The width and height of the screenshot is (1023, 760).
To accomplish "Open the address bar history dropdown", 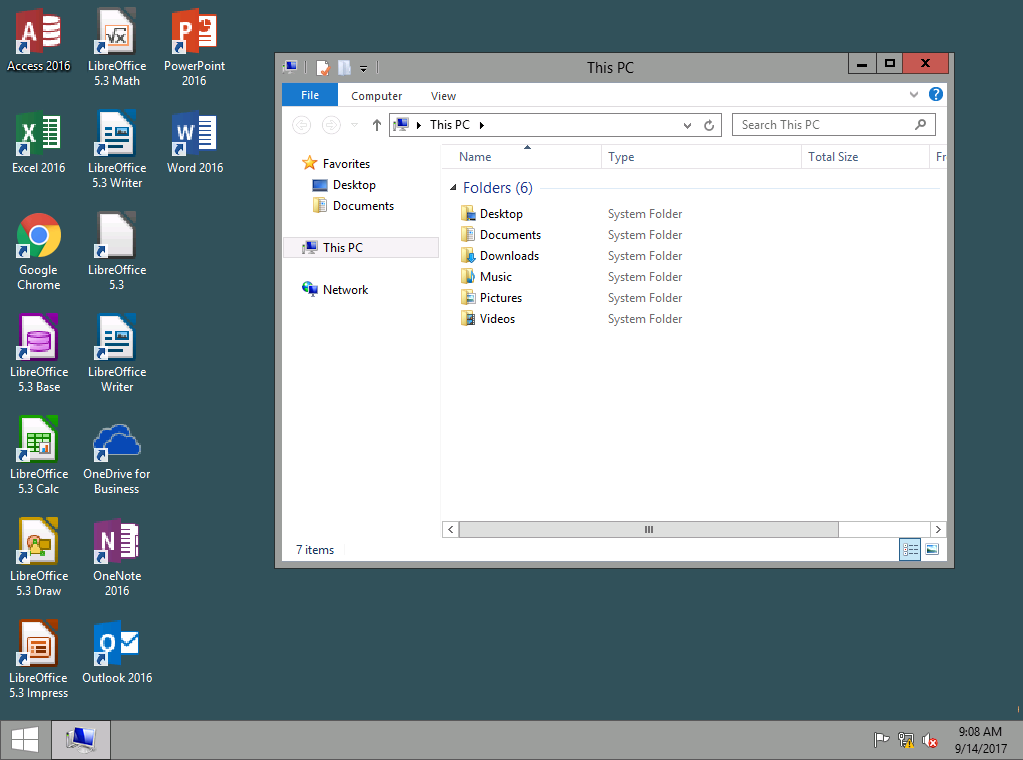I will point(686,124).
